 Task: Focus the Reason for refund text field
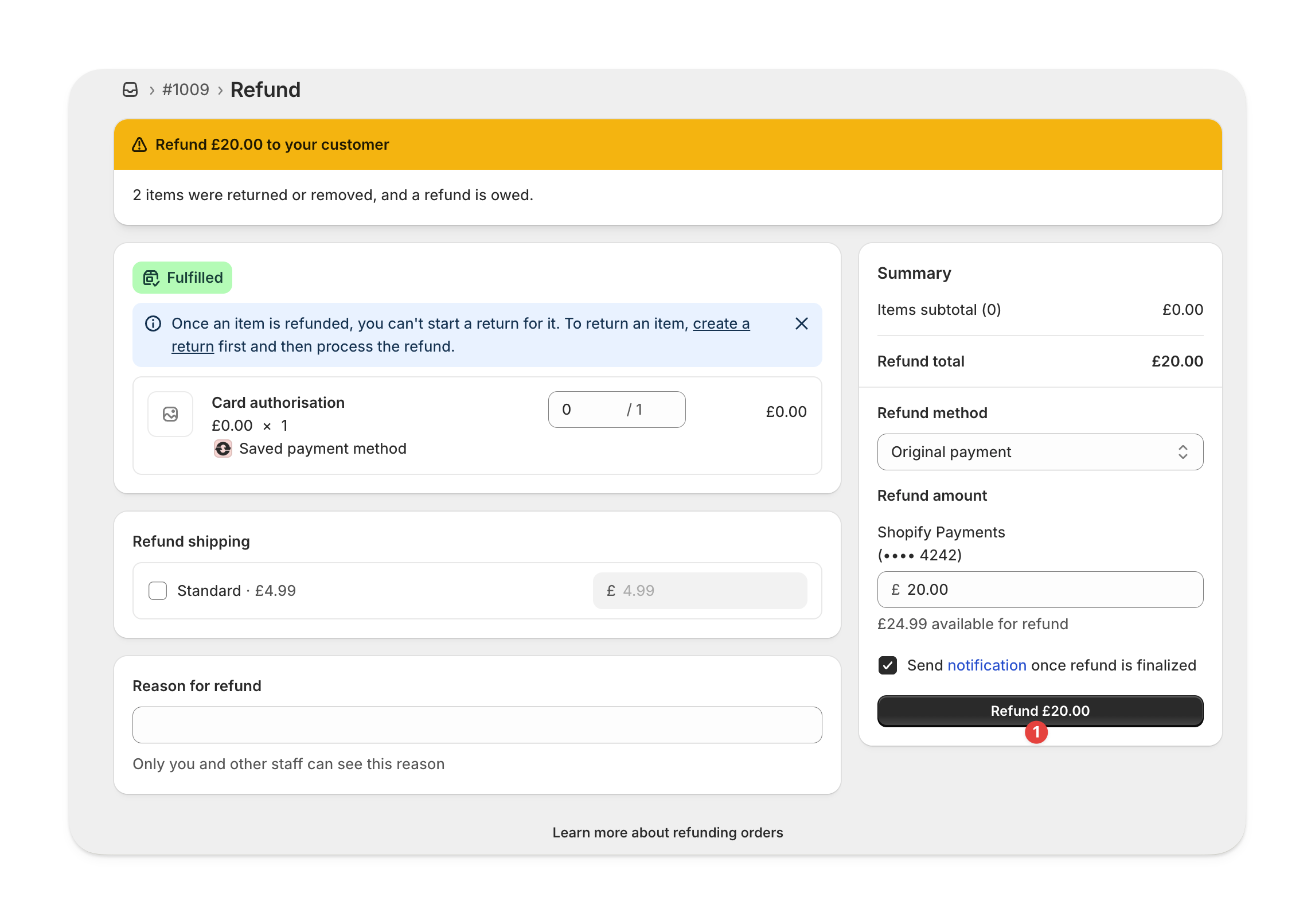477,725
